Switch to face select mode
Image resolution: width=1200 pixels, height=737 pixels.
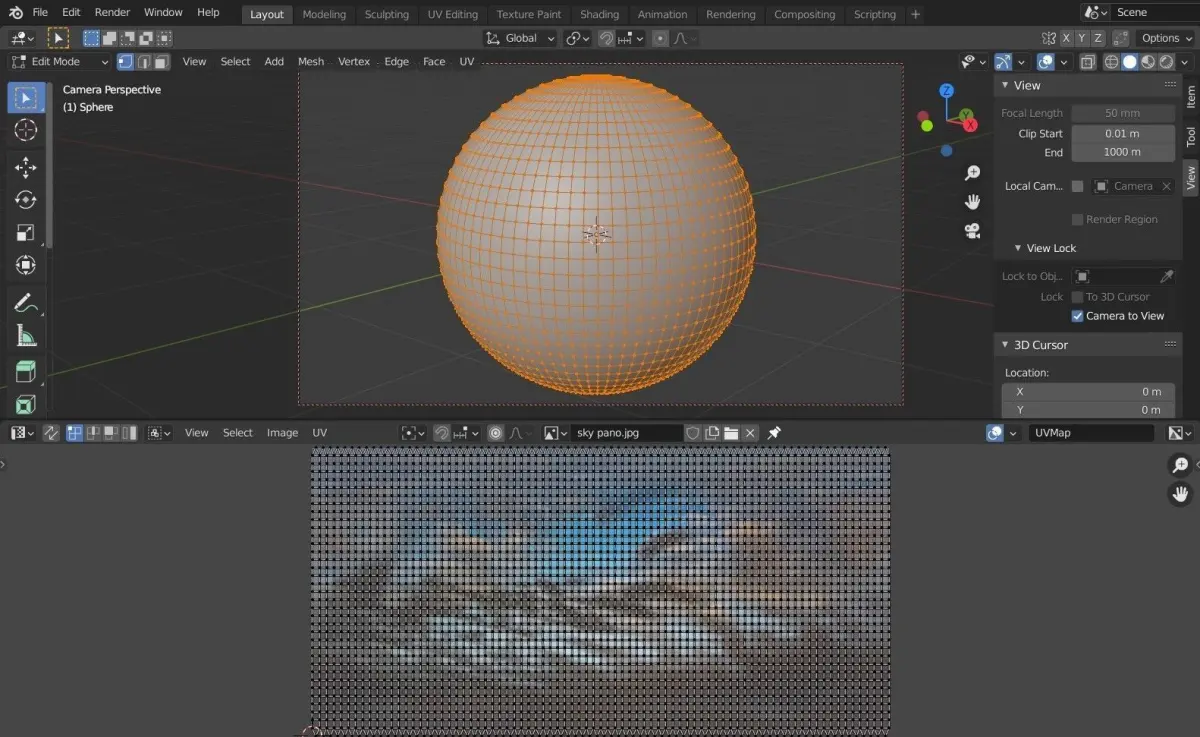click(x=161, y=62)
